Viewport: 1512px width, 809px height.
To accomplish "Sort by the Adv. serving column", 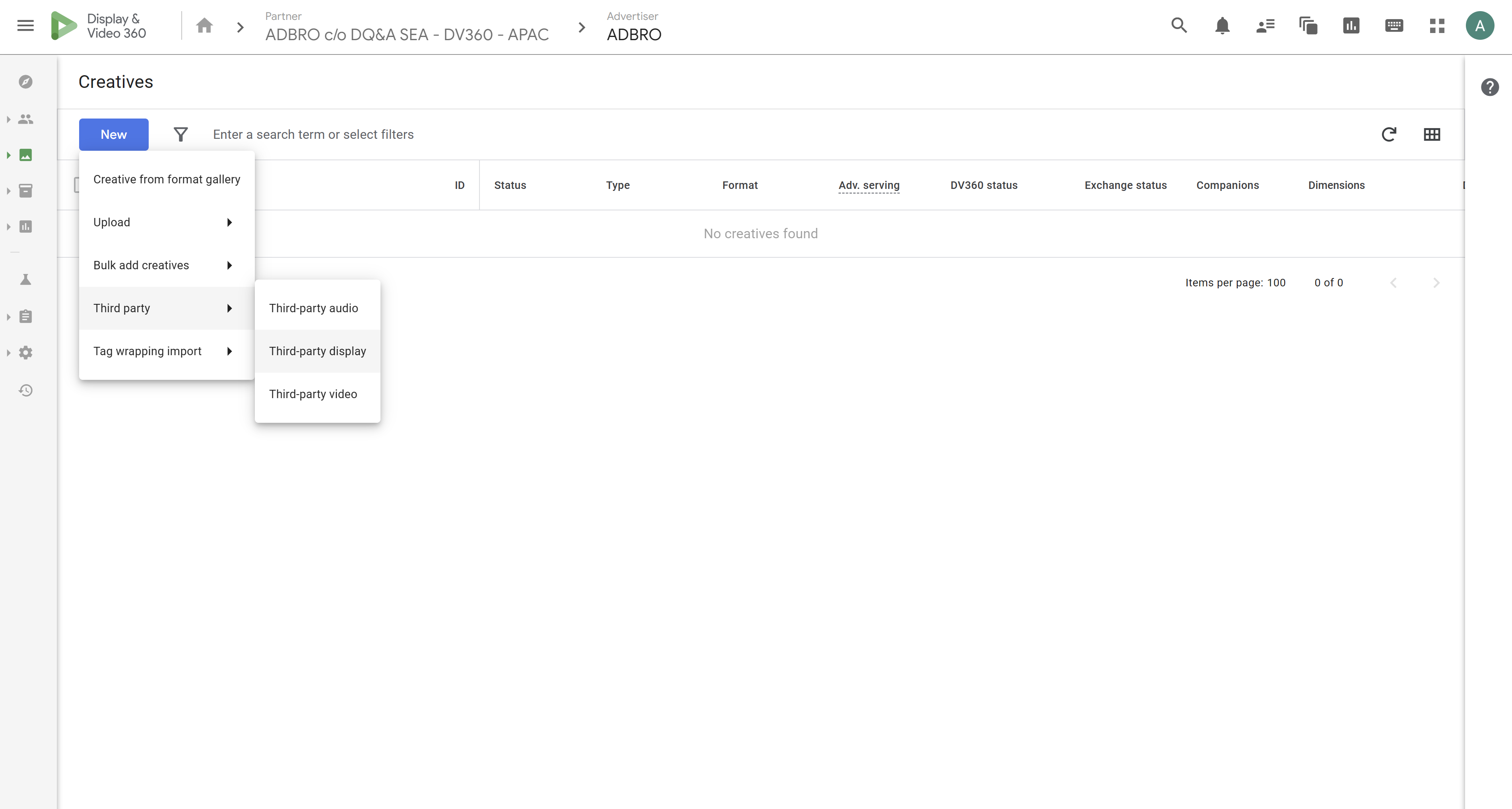I will click(869, 185).
